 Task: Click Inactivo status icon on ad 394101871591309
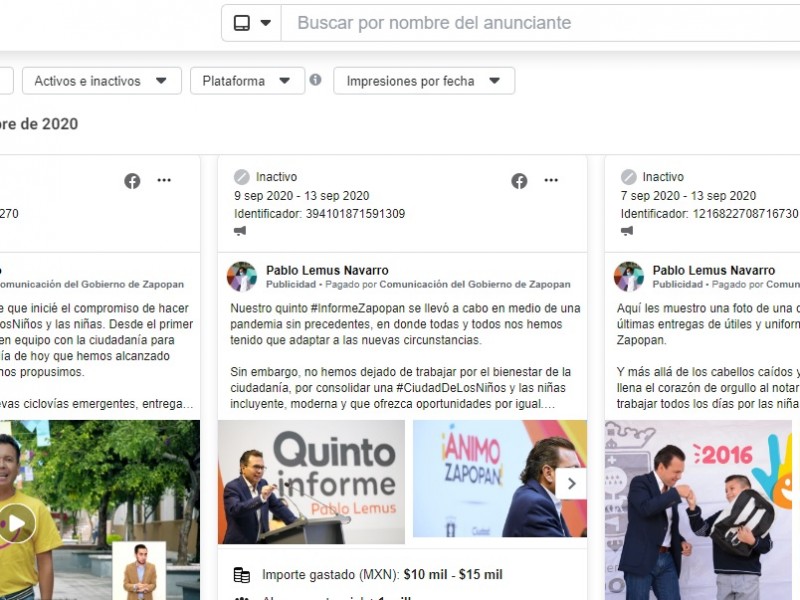point(241,177)
